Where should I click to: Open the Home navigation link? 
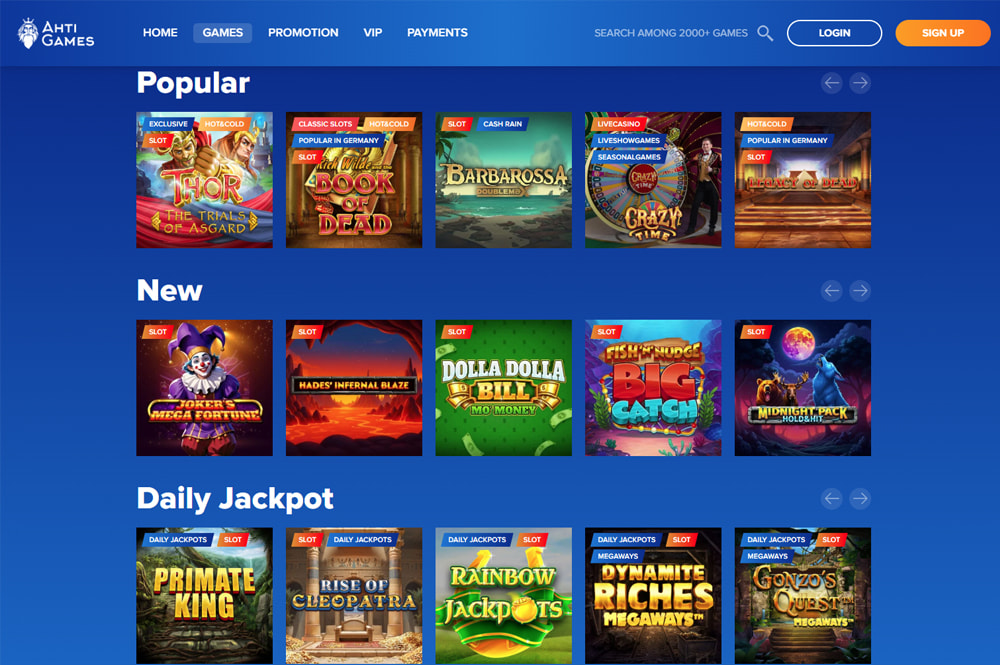coord(160,33)
